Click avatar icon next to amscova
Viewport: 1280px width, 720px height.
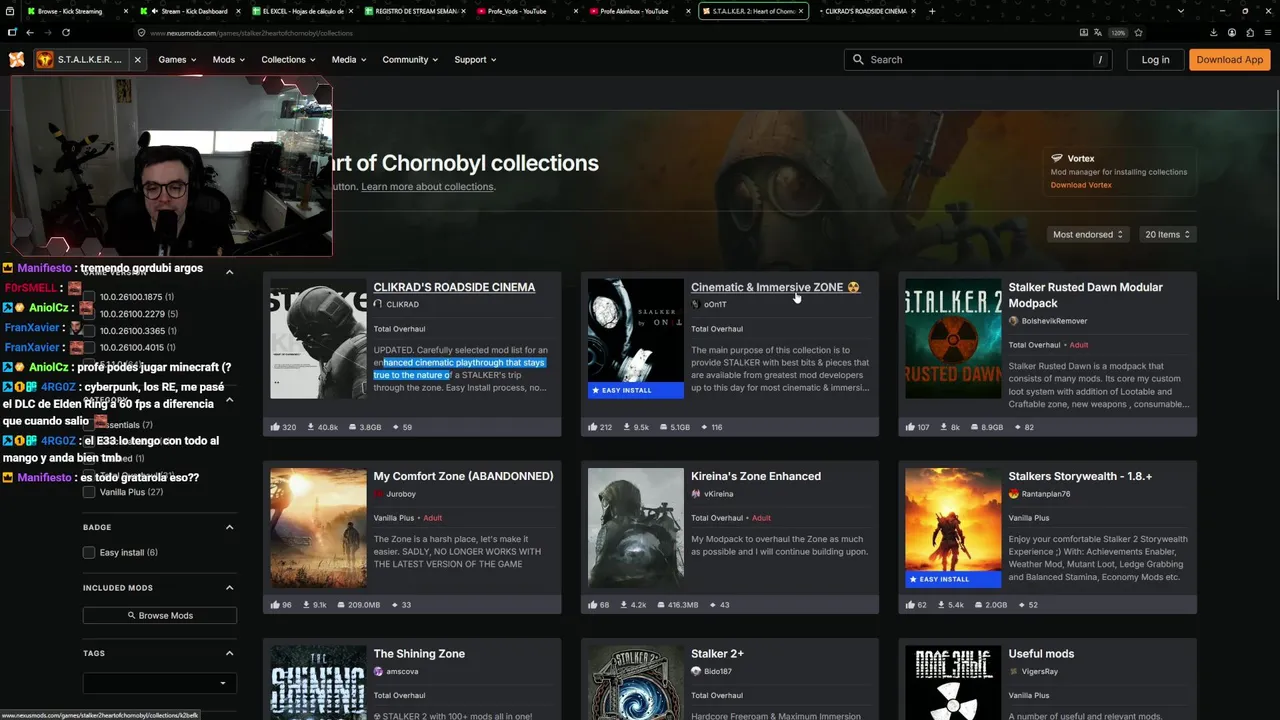378,672
